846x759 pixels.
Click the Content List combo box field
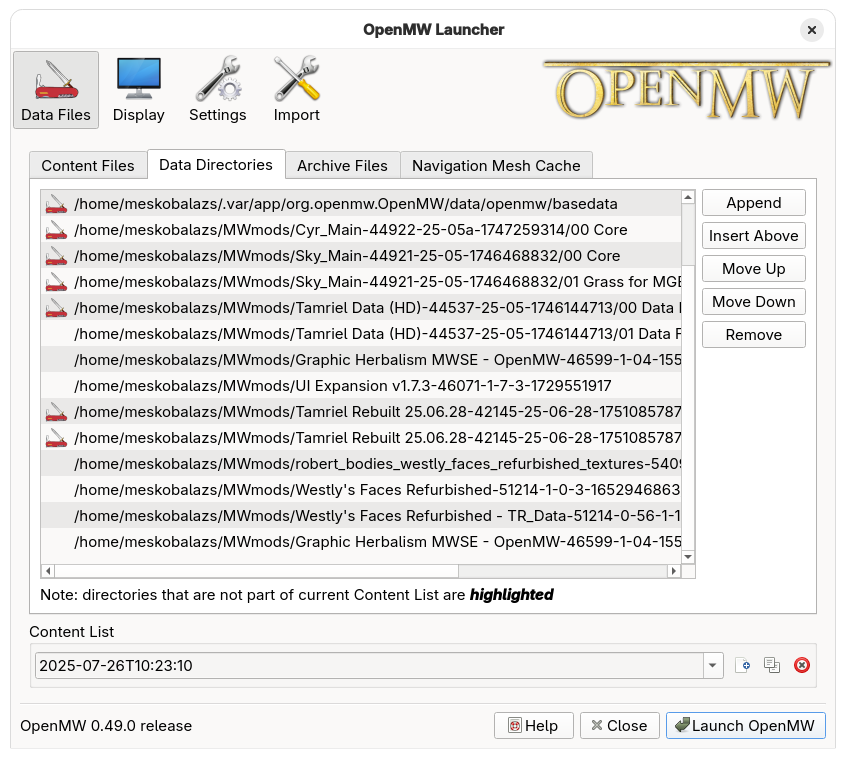pyautogui.click(x=368, y=665)
